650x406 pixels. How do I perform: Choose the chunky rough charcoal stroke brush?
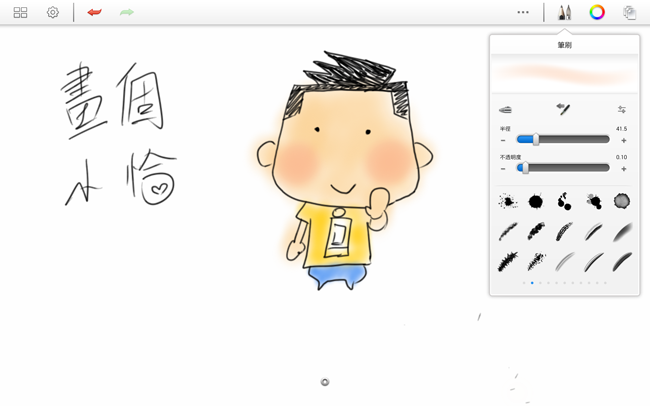click(x=536, y=231)
